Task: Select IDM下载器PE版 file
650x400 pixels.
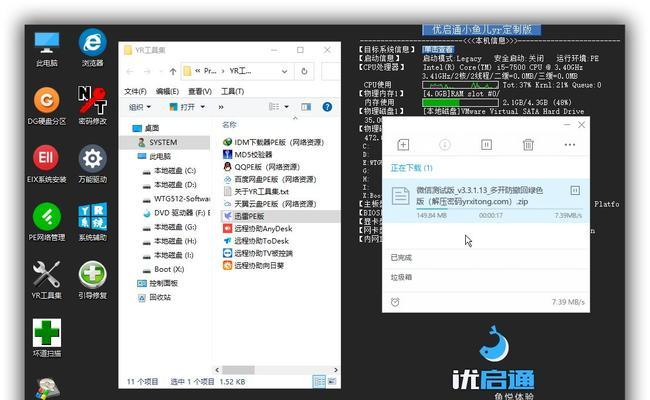Action: pyautogui.click(x=274, y=142)
